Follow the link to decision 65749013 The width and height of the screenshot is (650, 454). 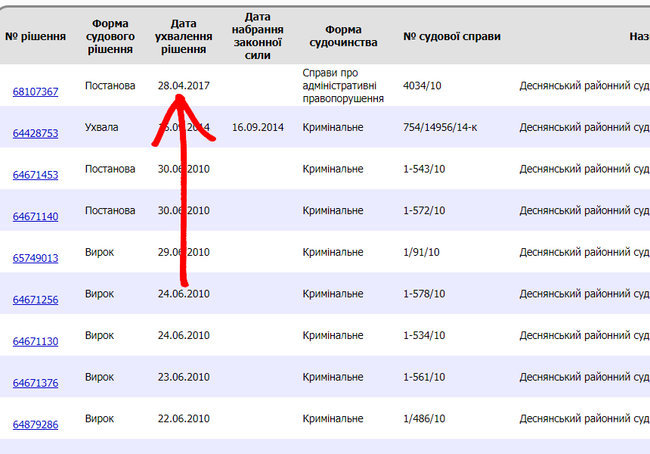35,258
